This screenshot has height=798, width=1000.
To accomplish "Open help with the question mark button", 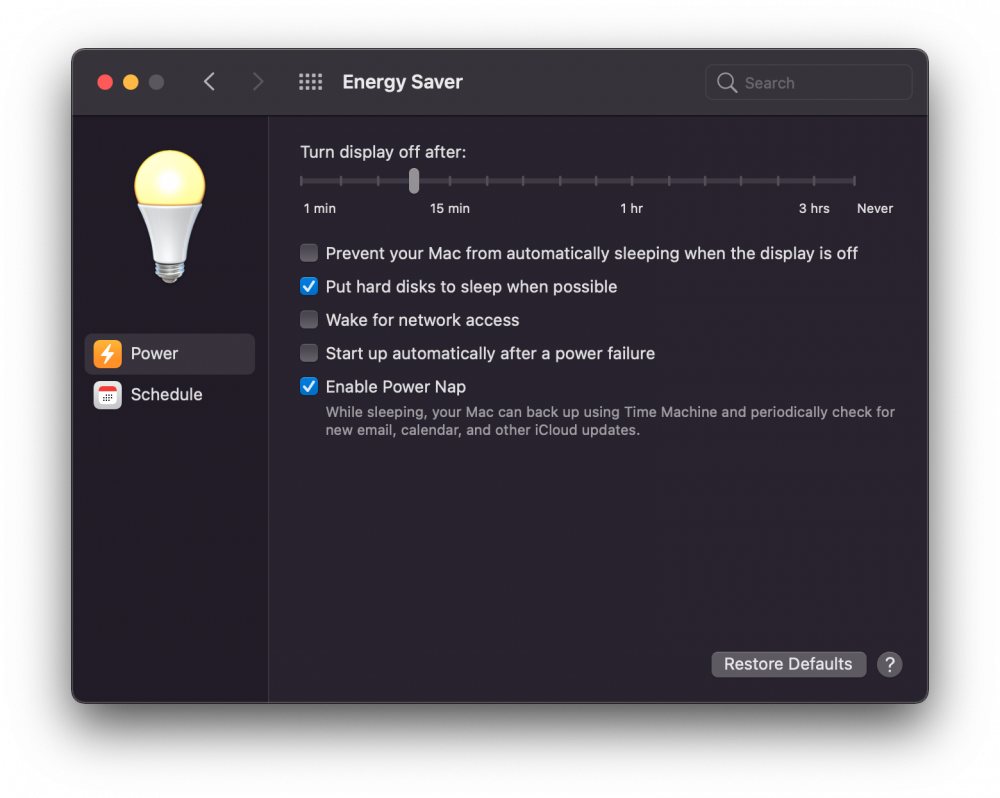I will 889,664.
